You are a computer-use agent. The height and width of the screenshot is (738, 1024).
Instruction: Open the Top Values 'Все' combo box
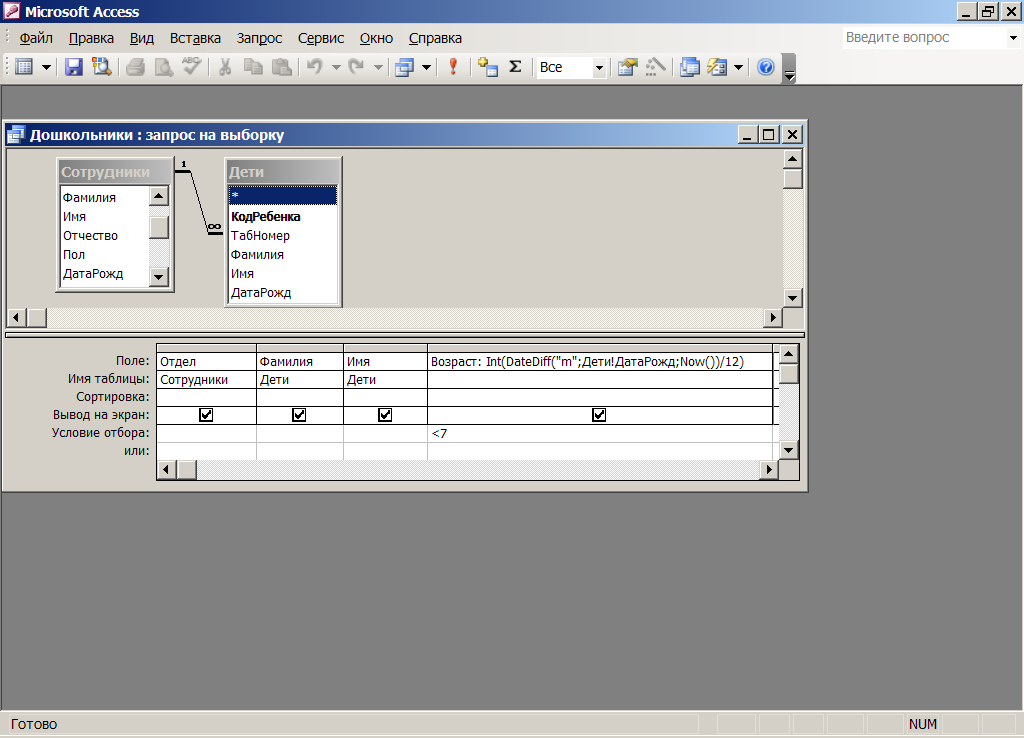(571, 67)
